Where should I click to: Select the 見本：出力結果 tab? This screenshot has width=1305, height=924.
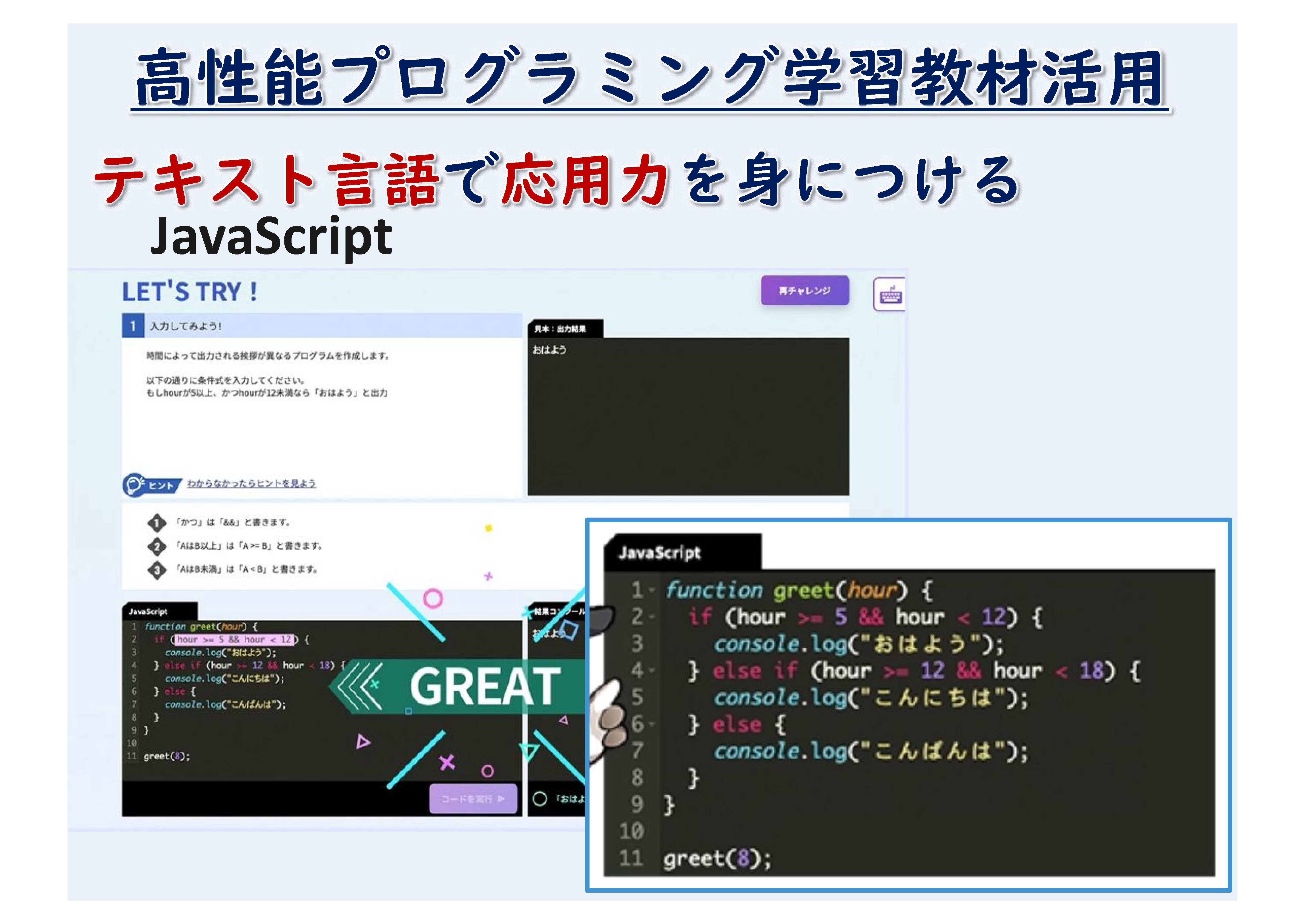coord(565,329)
